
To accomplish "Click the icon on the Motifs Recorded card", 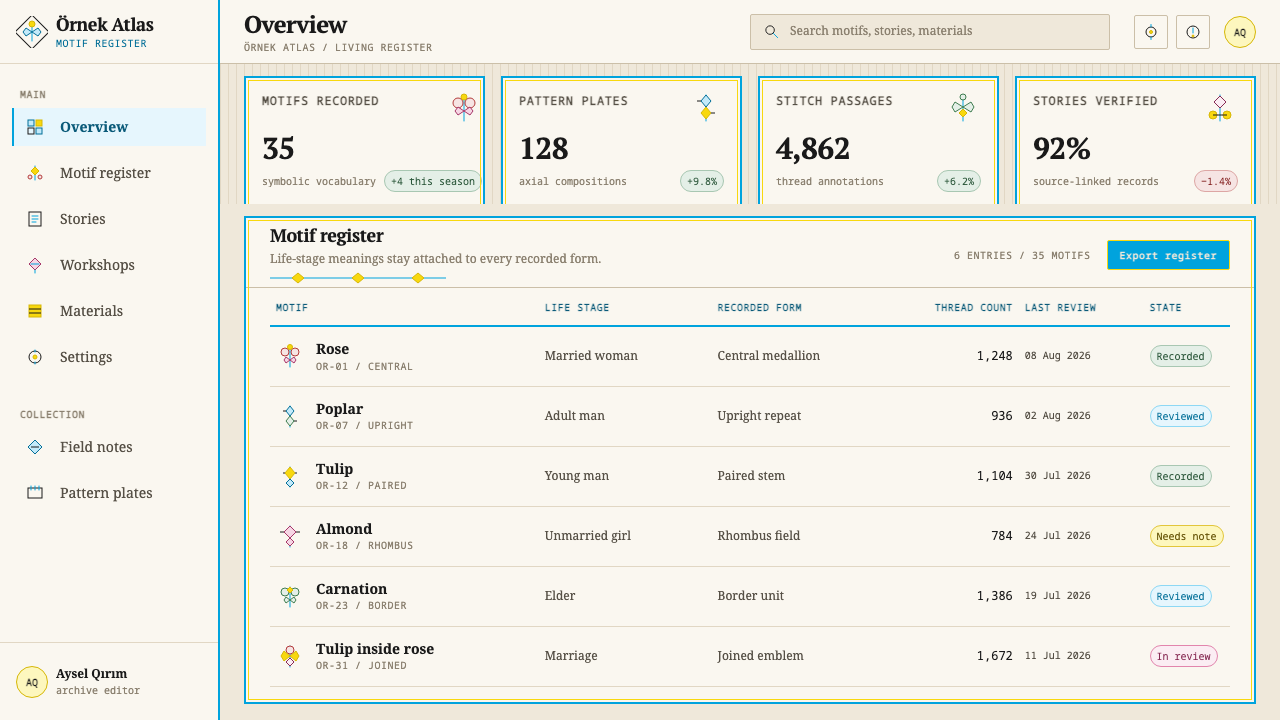I will [x=463, y=107].
